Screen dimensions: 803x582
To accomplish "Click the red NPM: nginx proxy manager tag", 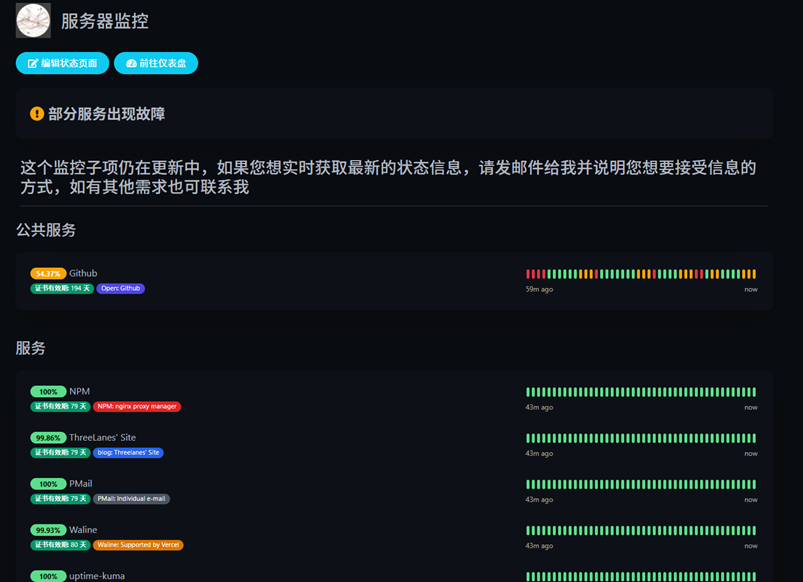I will click(137, 406).
